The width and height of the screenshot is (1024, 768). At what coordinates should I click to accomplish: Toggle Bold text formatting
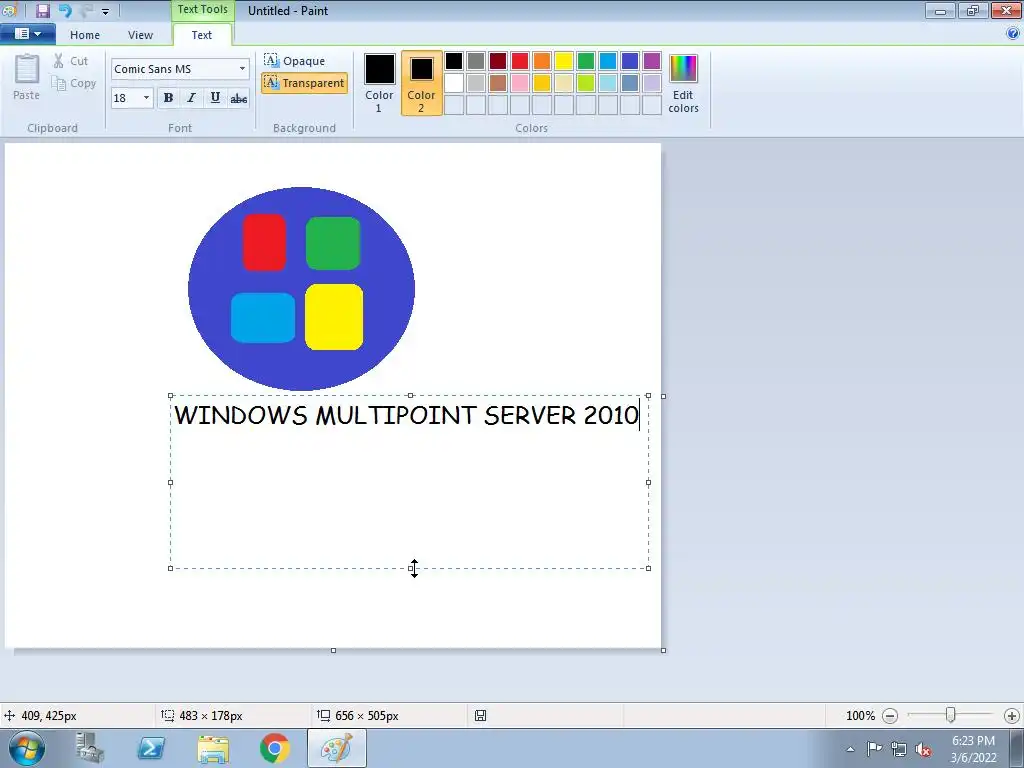[168, 98]
